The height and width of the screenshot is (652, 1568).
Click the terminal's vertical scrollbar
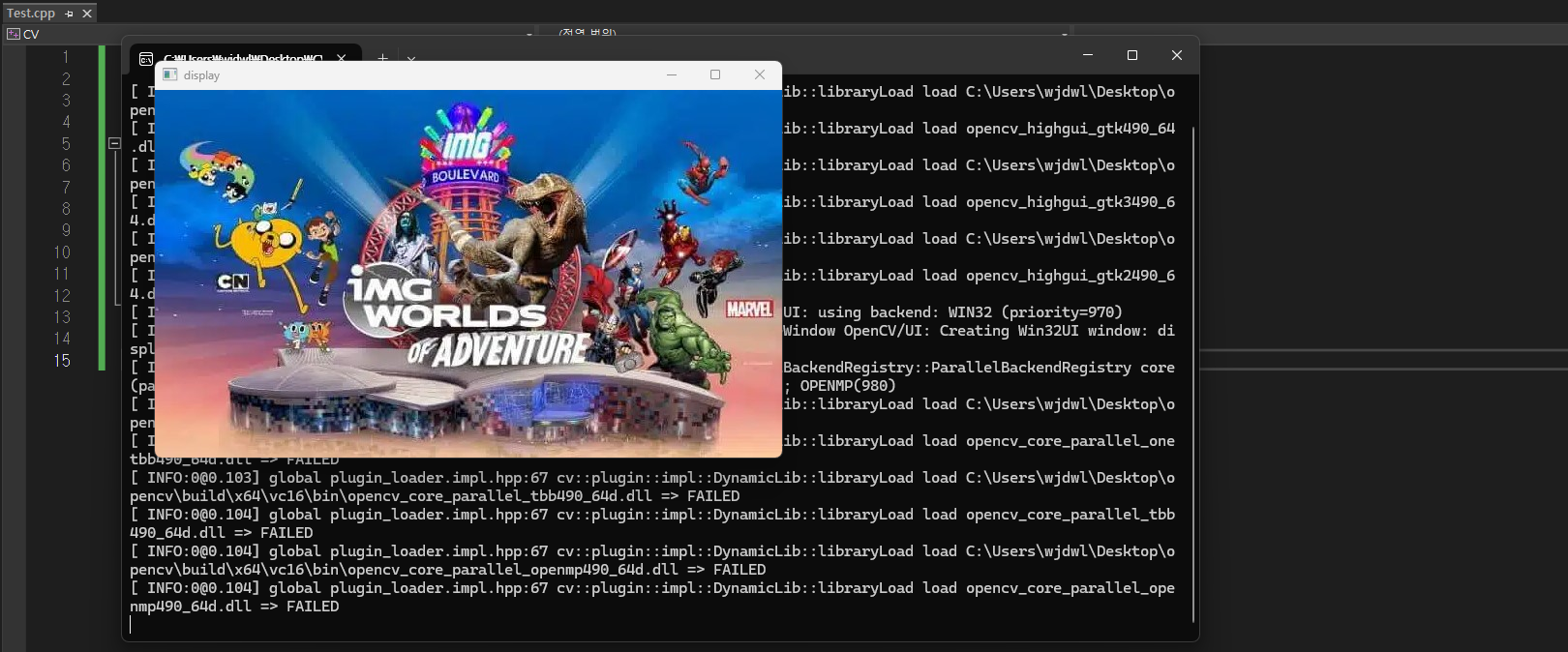pyautogui.click(x=1193, y=373)
